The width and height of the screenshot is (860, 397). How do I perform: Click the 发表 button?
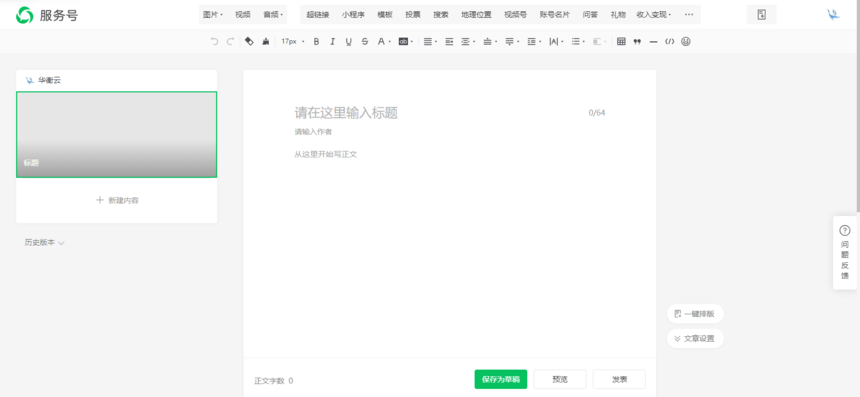(619, 379)
